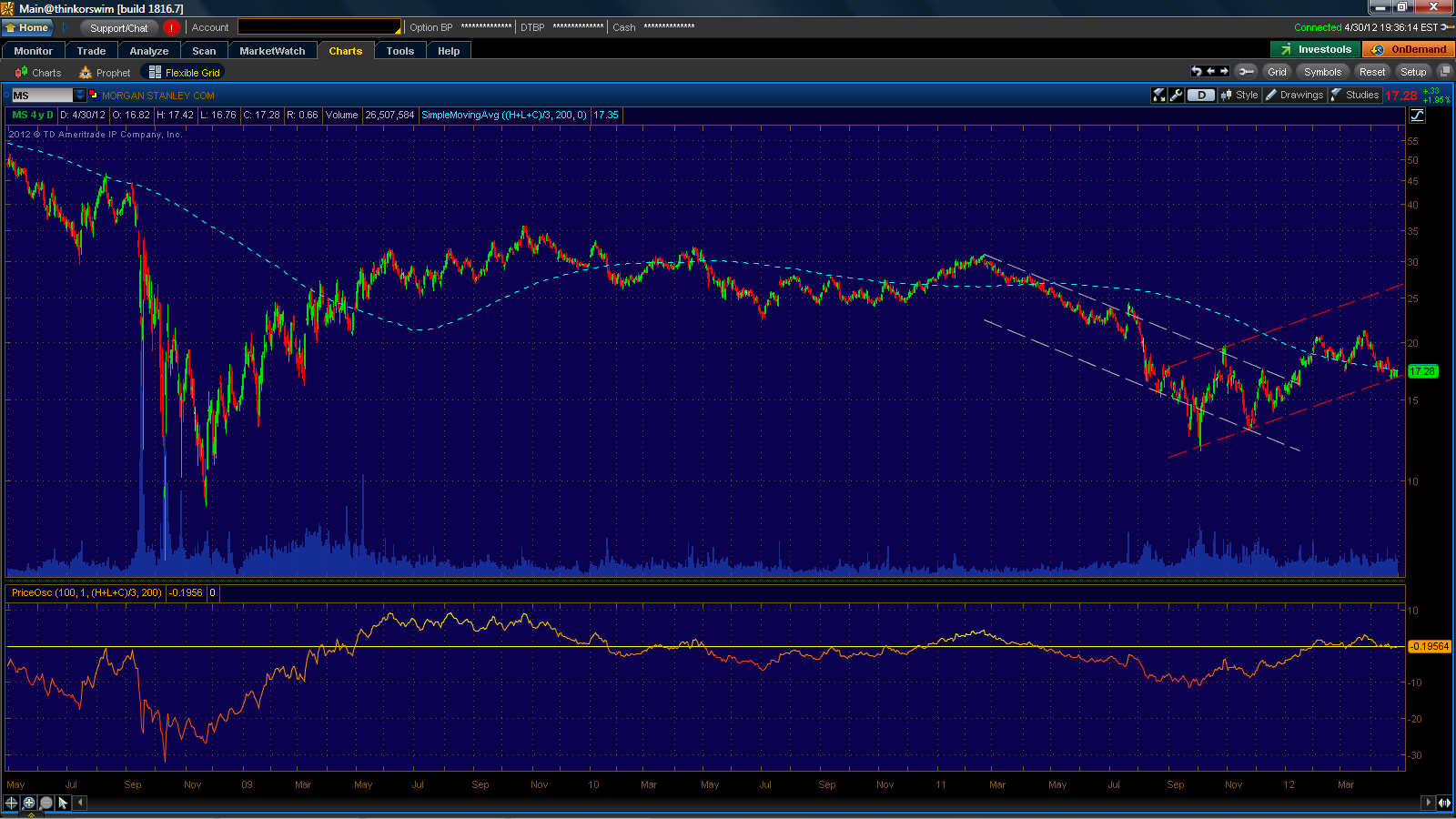The image size is (1456, 819).
Task: Edit the MS symbol input field
Action: pyautogui.click(x=42, y=96)
